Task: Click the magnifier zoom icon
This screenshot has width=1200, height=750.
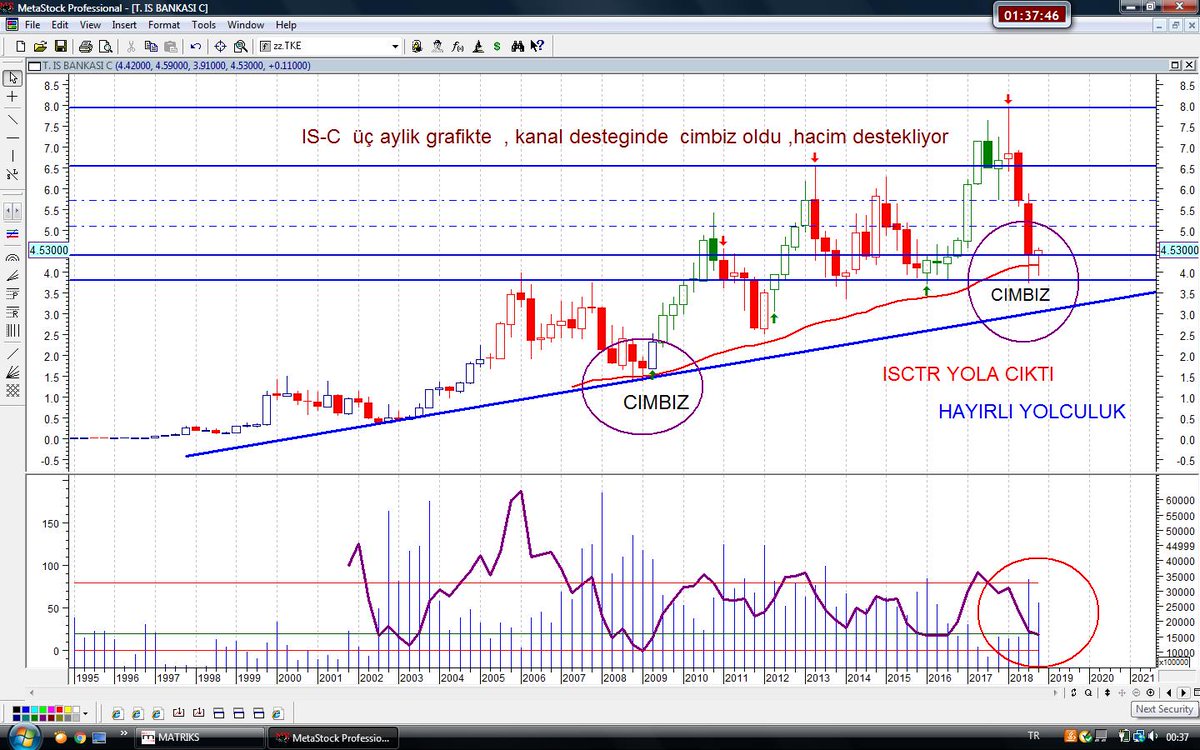Action: coord(241,46)
